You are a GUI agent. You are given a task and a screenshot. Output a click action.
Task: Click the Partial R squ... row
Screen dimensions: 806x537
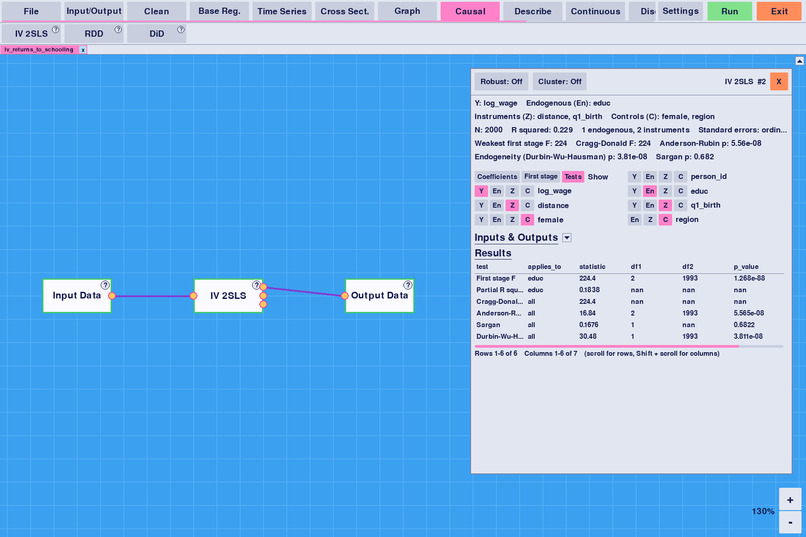pyautogui.click(x=629, y=290)
